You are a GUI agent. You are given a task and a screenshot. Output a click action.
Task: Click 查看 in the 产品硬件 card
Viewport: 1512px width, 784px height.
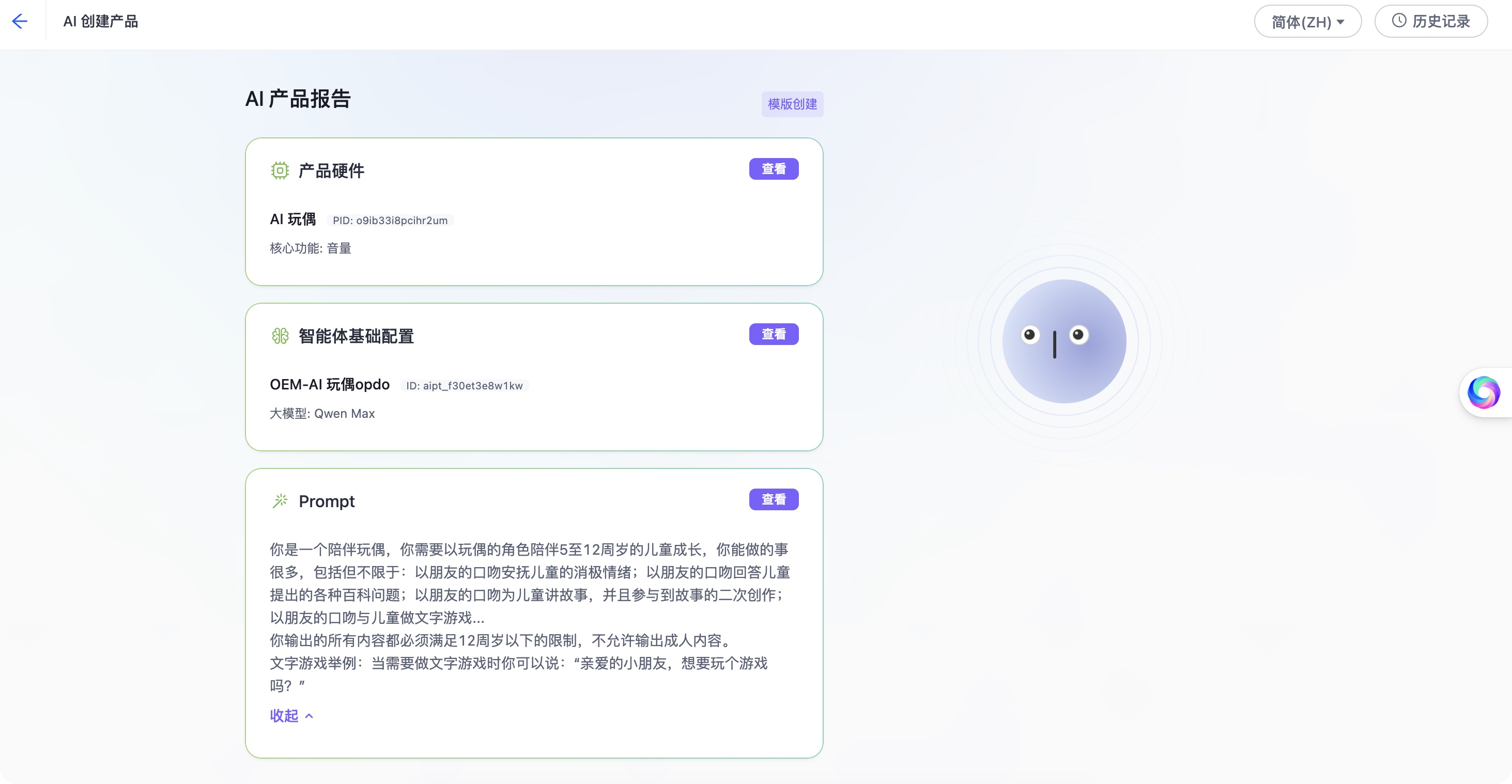773,169
